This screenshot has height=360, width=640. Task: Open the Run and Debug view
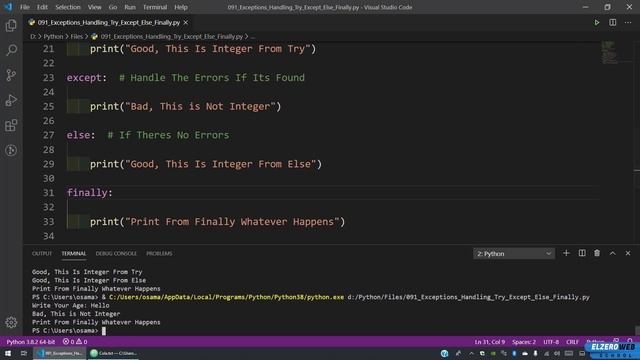coord(11,100)
